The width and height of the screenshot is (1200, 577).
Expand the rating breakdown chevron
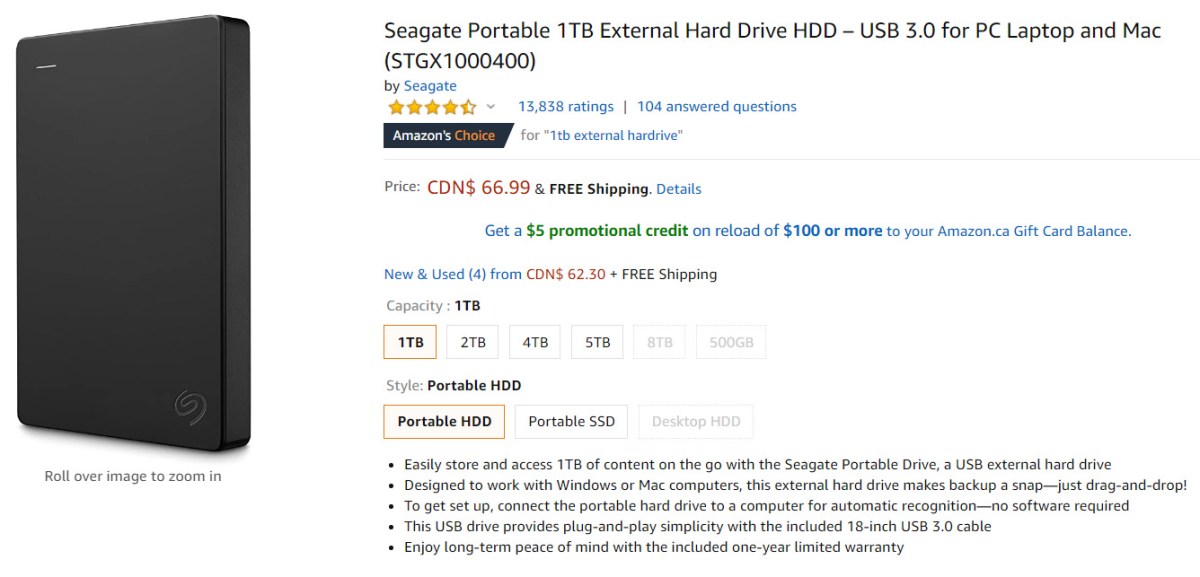(491, 107)
